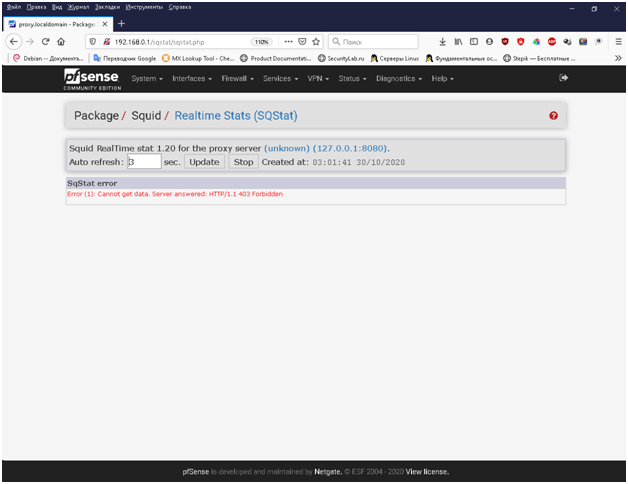The height and width of the screenshot is (484, 628).
Task: Expand the Firewall dropdown menu
Action: click(237, 79)
